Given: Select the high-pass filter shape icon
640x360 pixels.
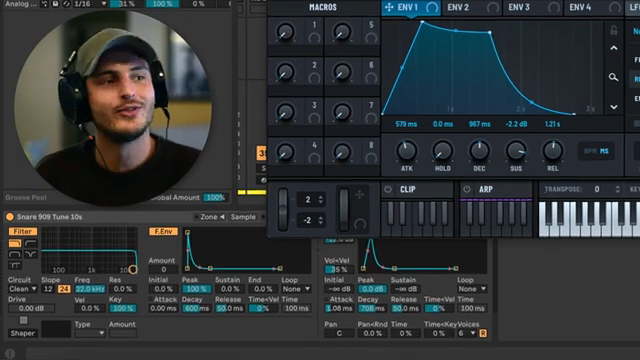Looking at the screenshot, I should [x=31, y=243].
